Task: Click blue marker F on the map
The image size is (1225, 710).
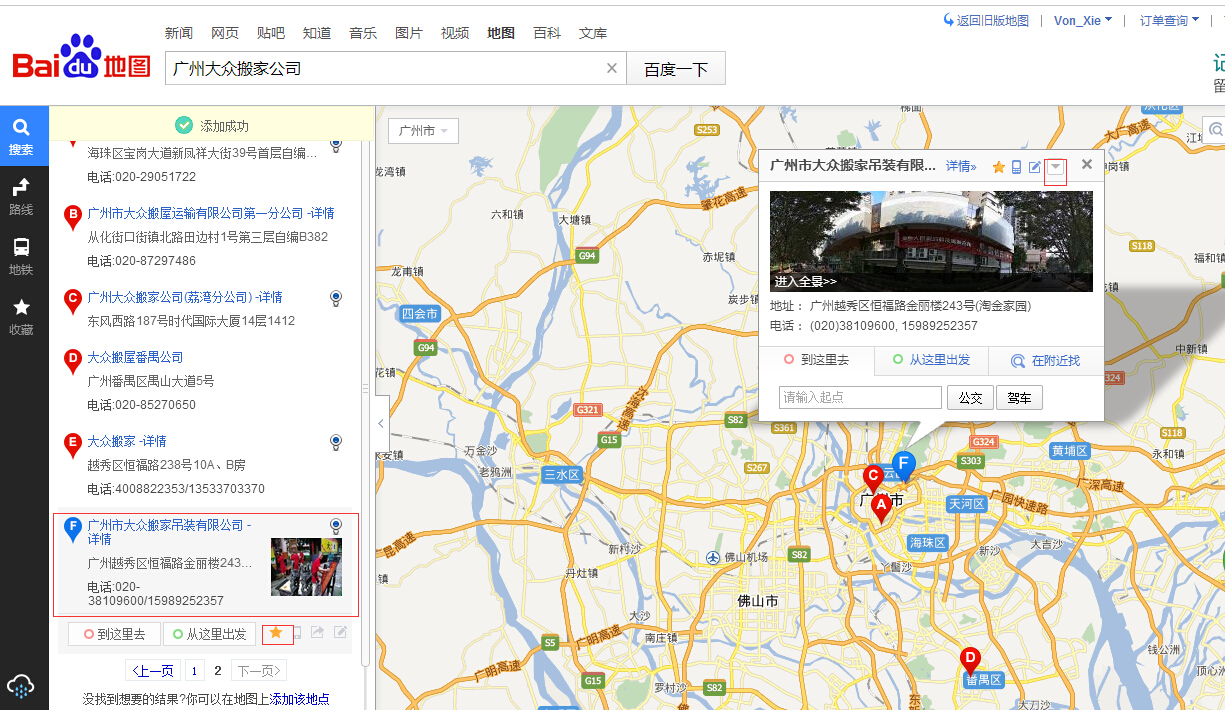Action: click(x=903, y=465)
